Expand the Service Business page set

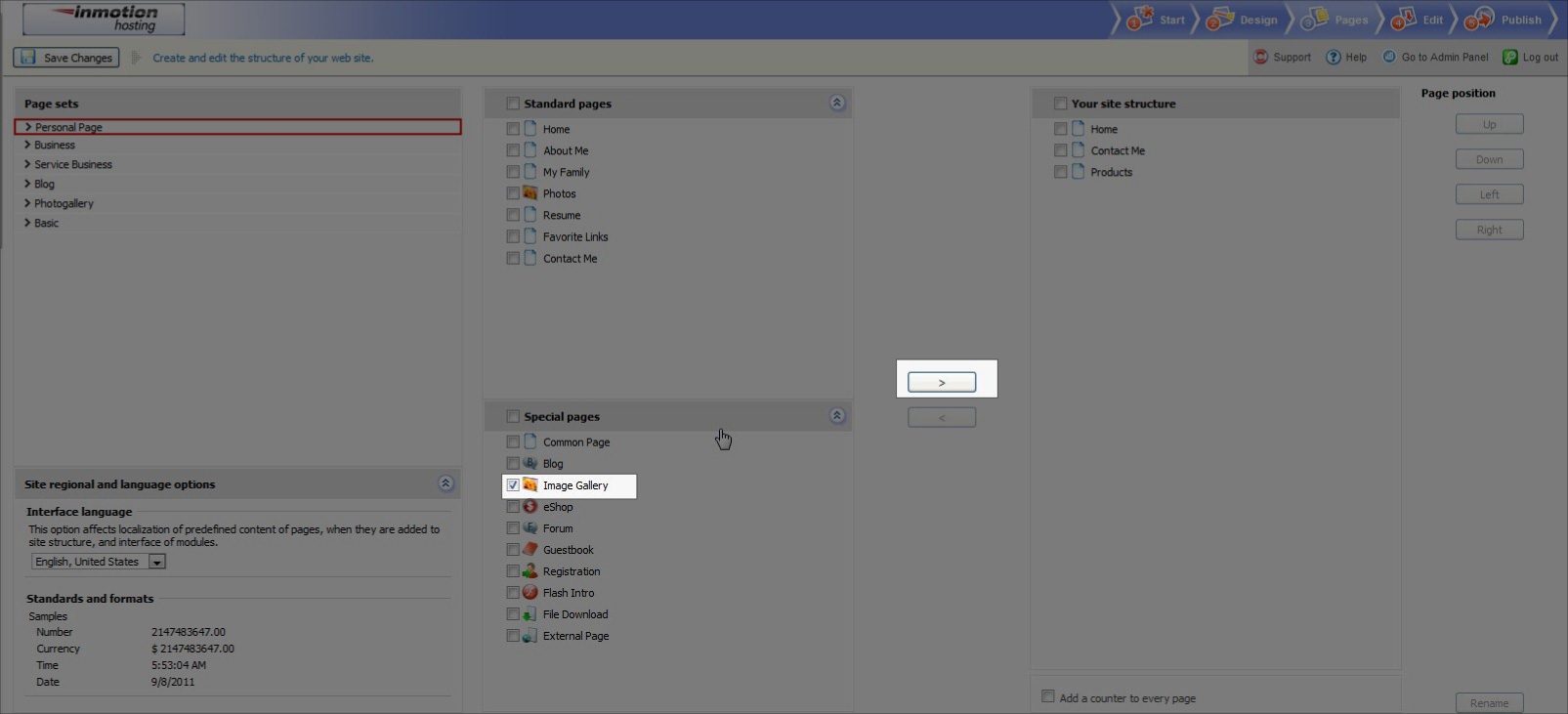point(27,164)
